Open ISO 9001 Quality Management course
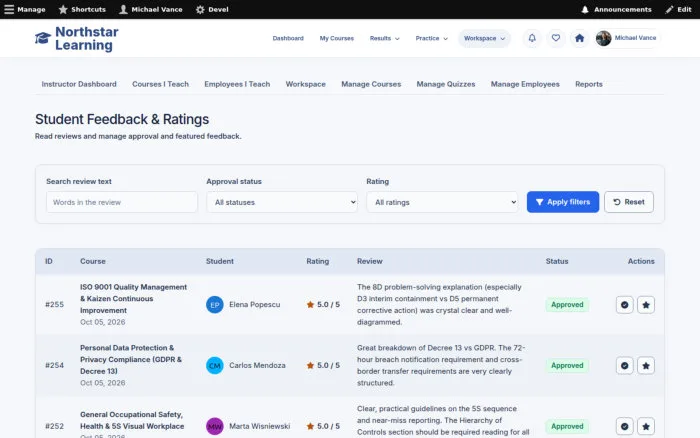Image resolution: width=700 pixels, height=438 pixels. pos(133,299)
